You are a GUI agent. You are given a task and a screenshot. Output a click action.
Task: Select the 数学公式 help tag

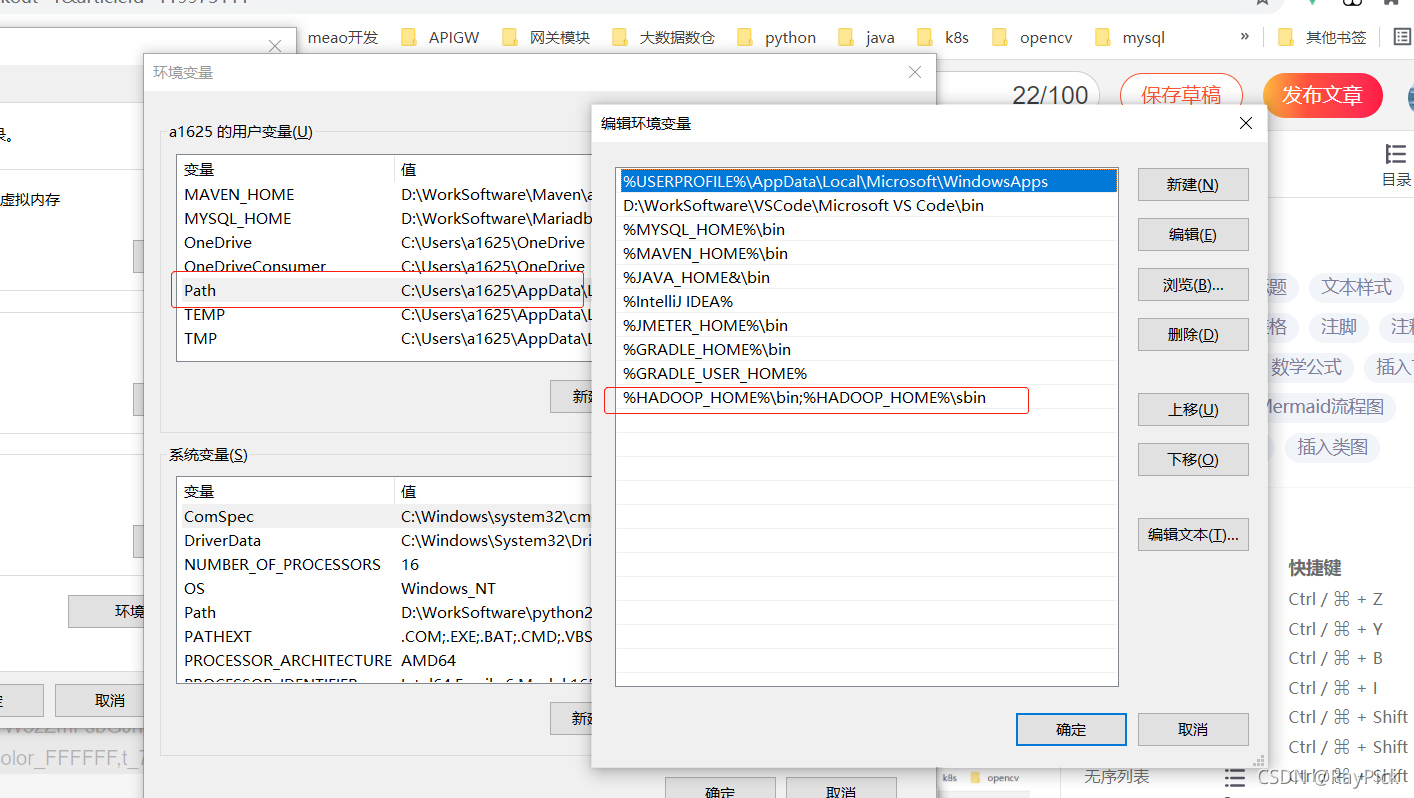[x=1306, y=367]
